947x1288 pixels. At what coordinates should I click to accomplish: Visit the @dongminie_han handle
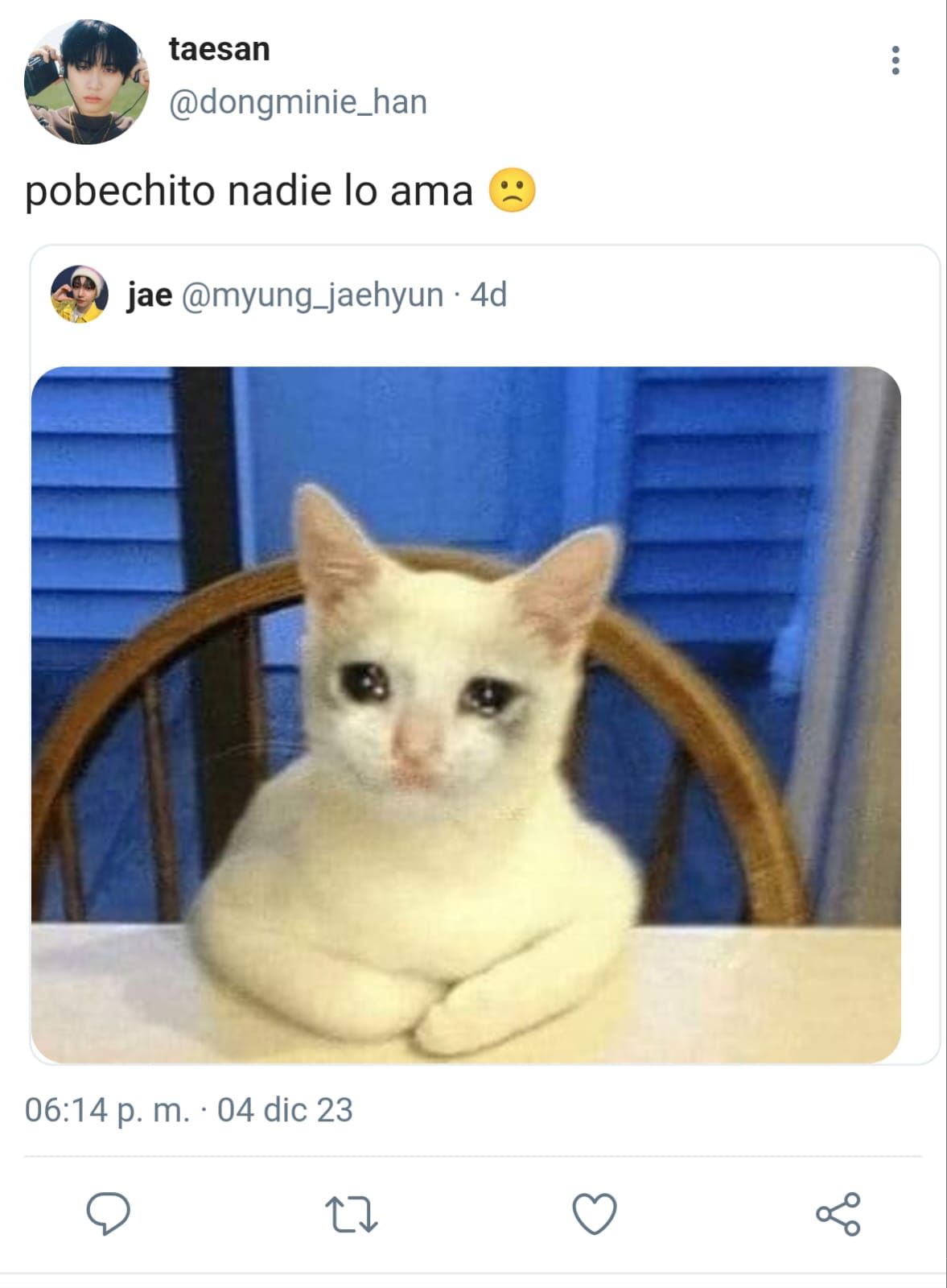click(x=298, y=102)
